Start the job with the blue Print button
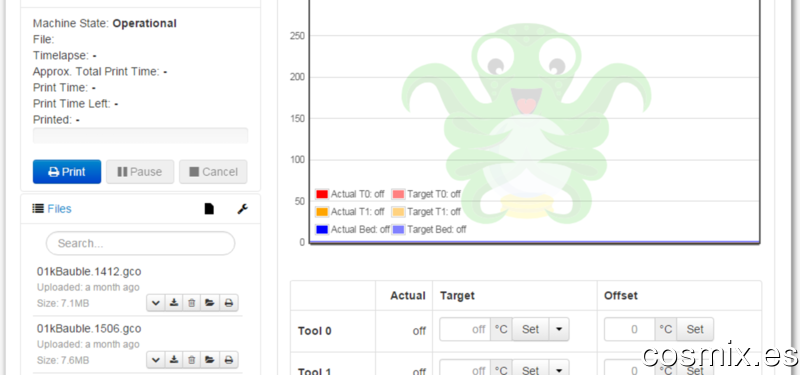Viewport: 800px width, 375px height. [67, 172]
